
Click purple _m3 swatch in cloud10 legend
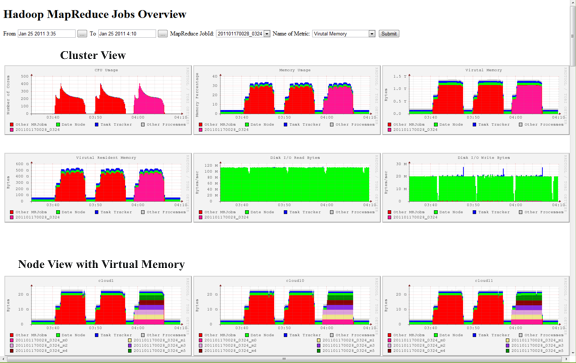(x=318, y=346)
